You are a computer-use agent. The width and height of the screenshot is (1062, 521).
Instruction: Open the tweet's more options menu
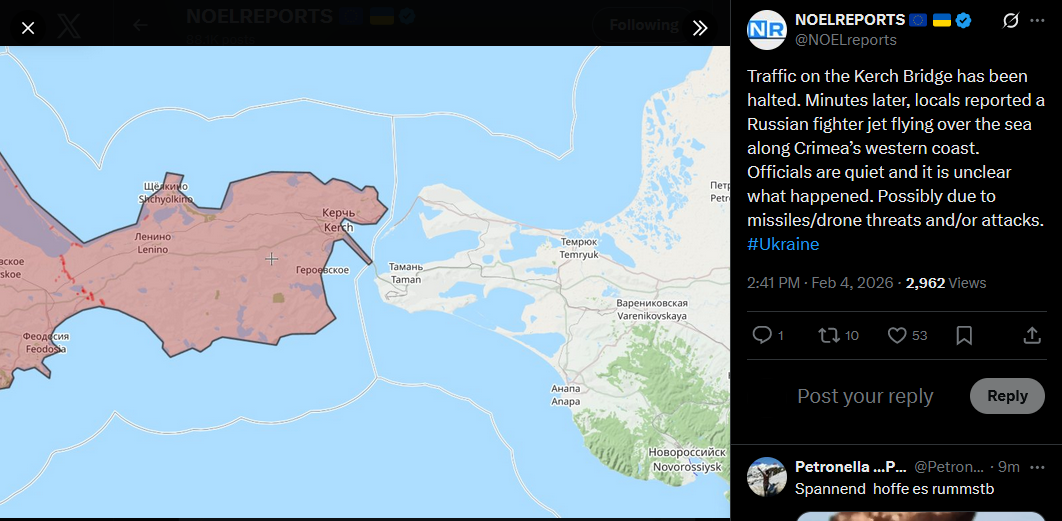(x=1037, y=21)
